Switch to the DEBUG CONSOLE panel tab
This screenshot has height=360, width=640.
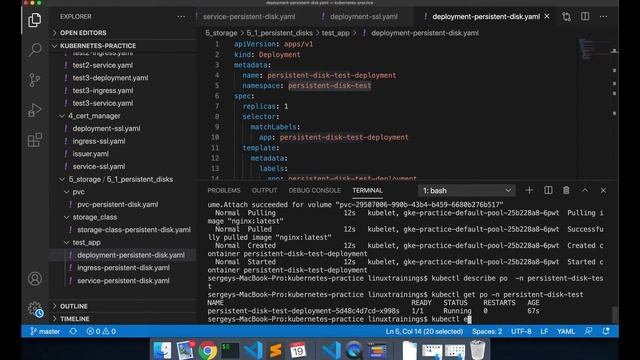pyautogui.click(x=315, y=191)
